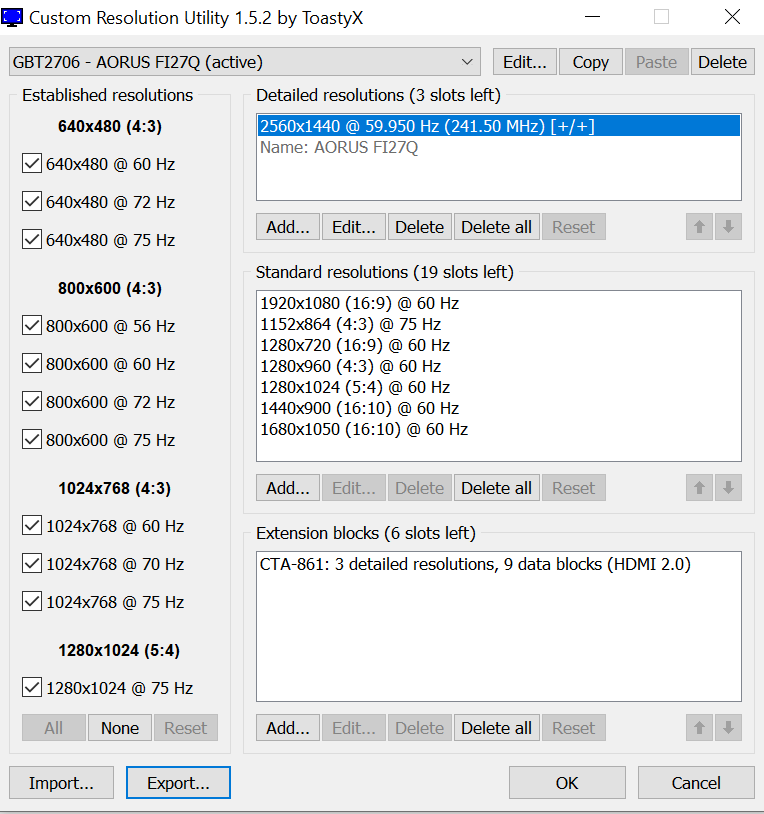Image resolution: width=764 pixels, height=814 pixels.
Task: Toggle 1024x768 @ 60 Hz checkbox
Action: (32, 525)
